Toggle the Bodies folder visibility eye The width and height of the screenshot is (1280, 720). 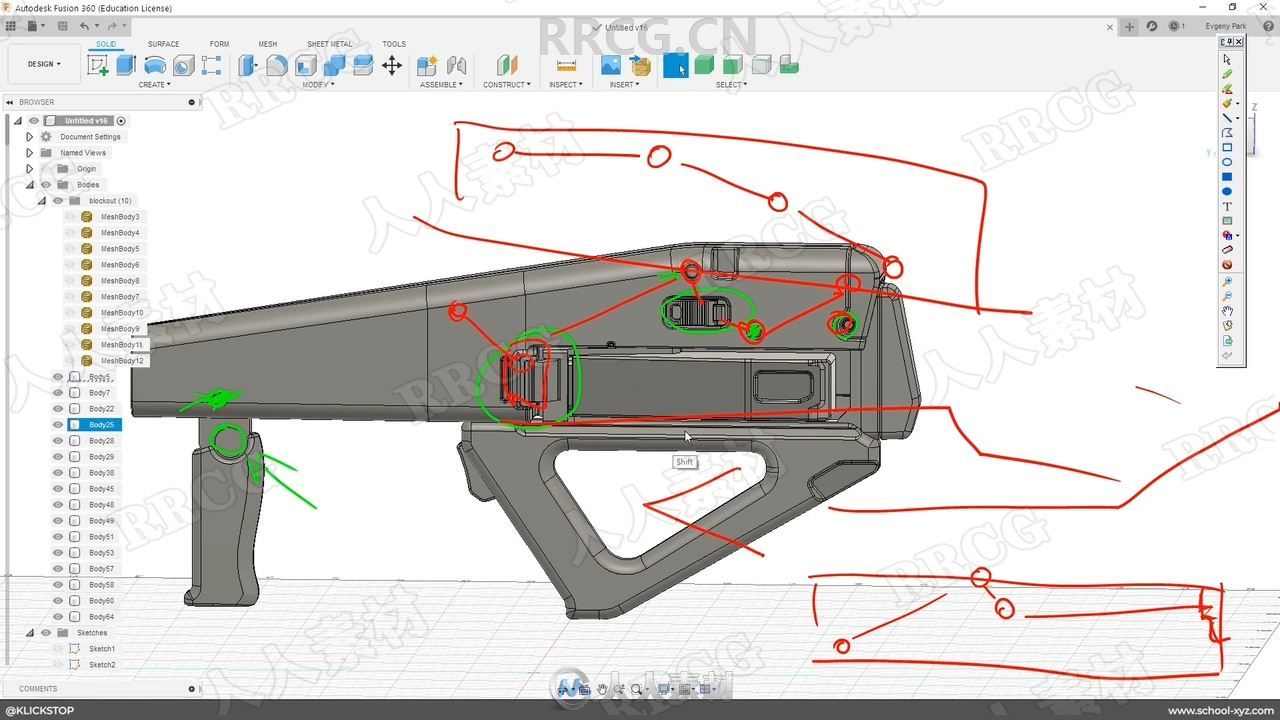pos(46,185)
